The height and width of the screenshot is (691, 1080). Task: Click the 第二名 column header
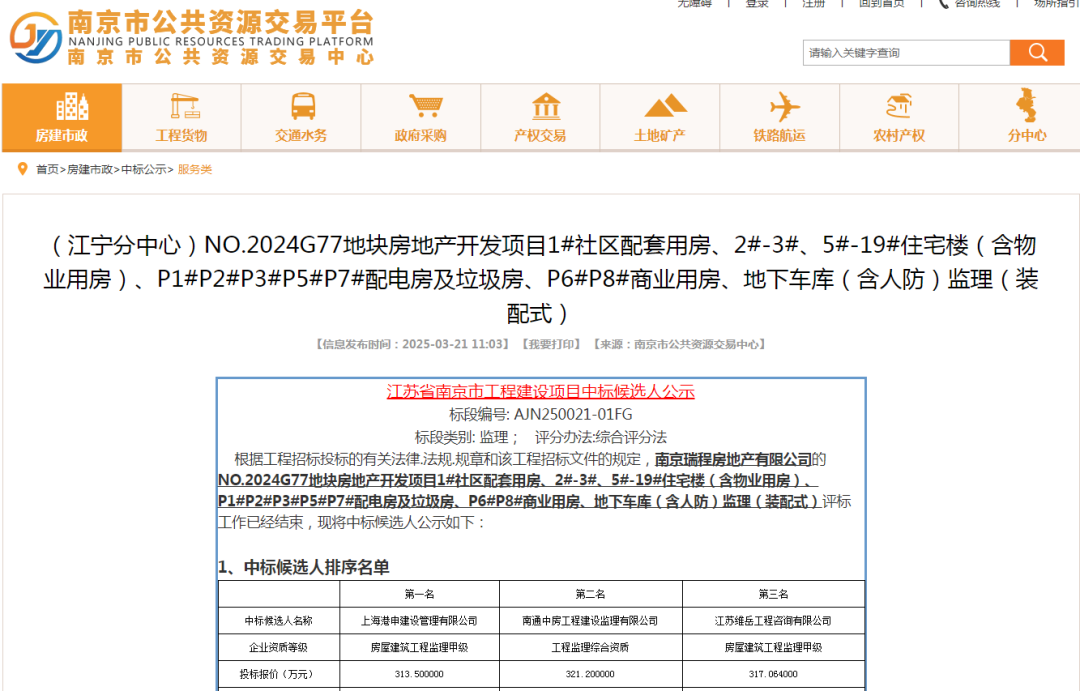tap(590, 594)
